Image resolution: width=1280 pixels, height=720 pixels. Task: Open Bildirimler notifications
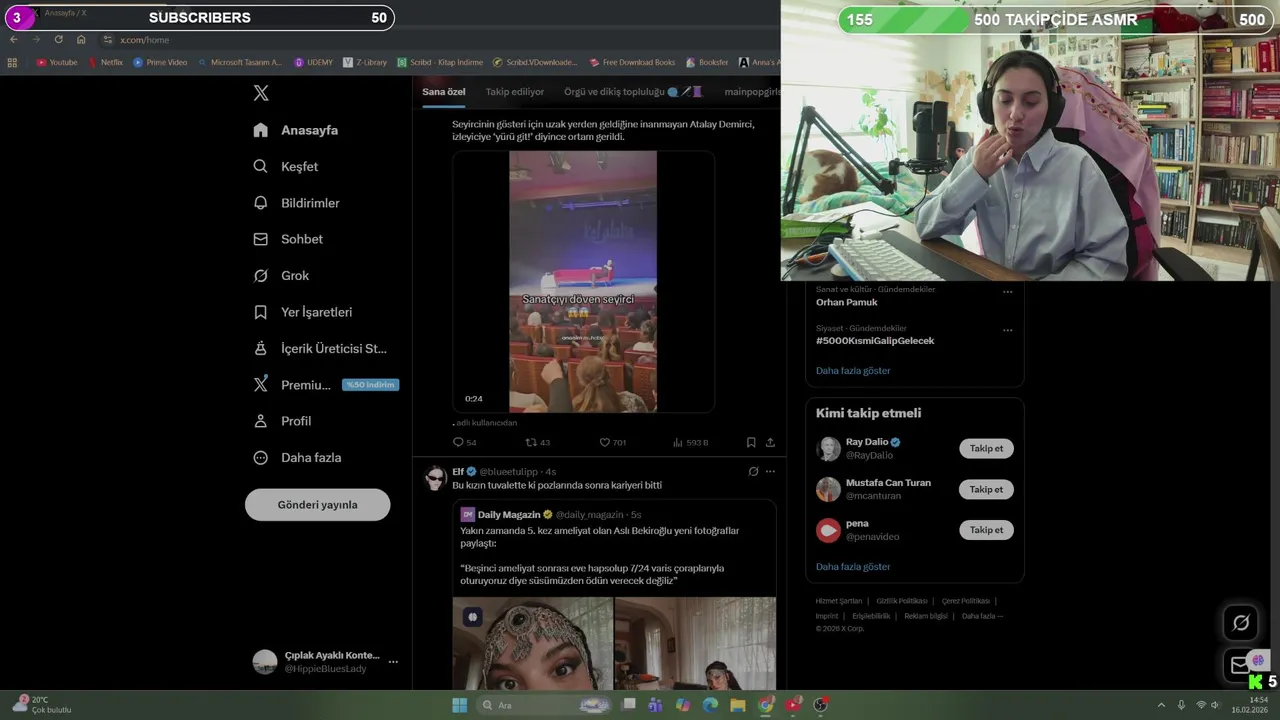point(297,203)
